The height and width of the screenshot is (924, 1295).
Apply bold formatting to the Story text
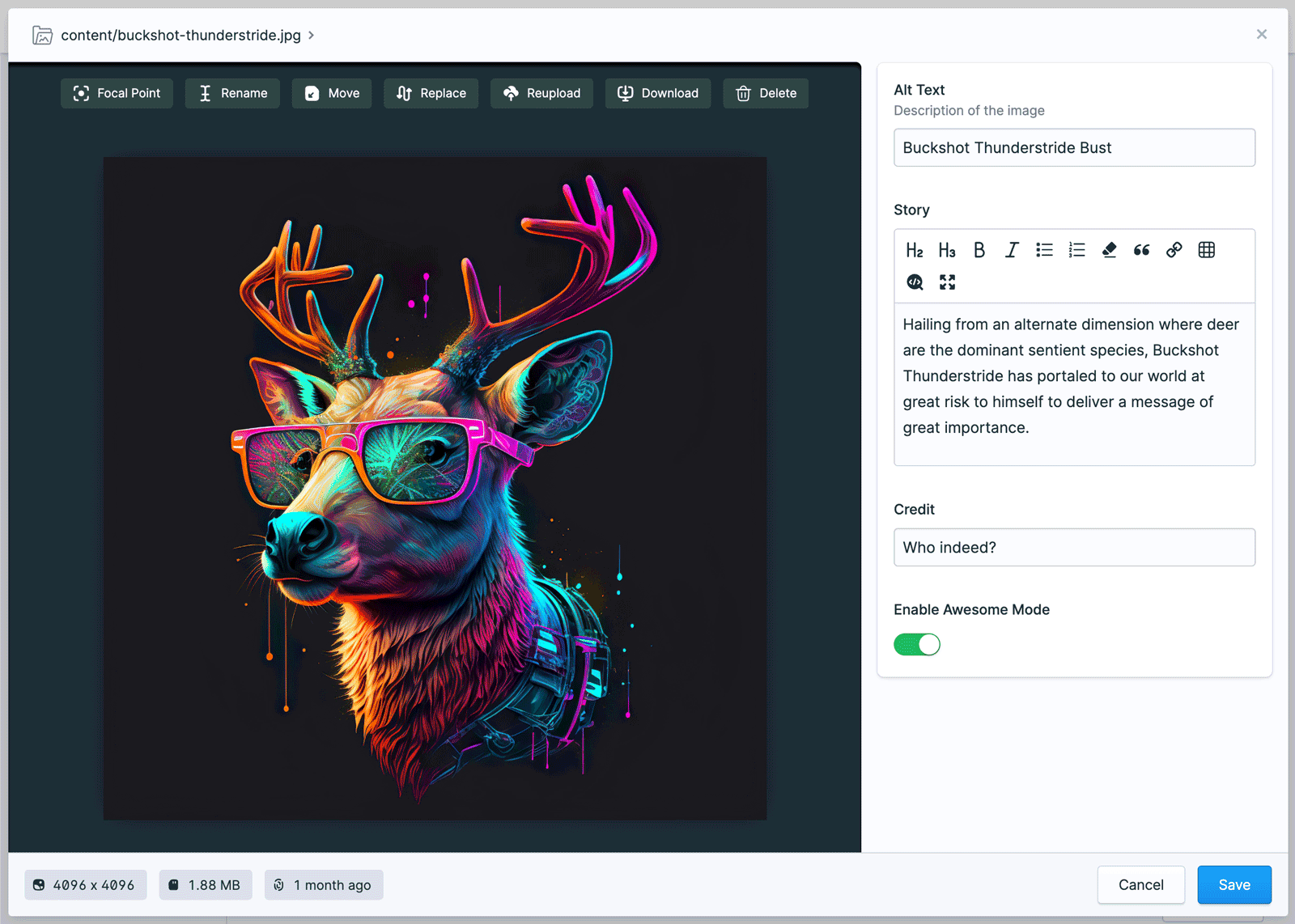tap(979, 250)
